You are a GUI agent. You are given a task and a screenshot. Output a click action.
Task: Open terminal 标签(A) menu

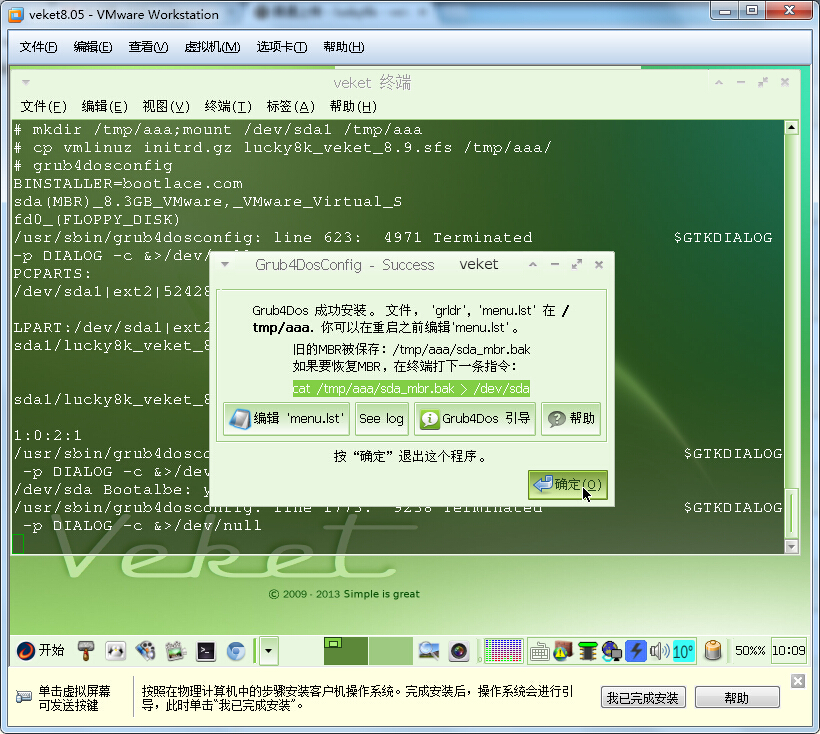point(291,107)
